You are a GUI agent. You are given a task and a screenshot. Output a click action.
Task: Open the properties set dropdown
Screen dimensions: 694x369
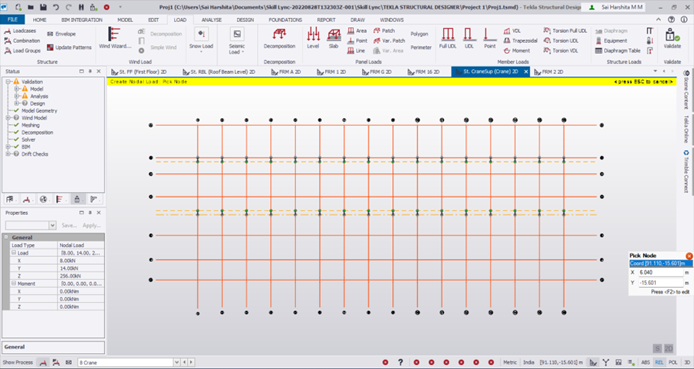tap(52, 225)
